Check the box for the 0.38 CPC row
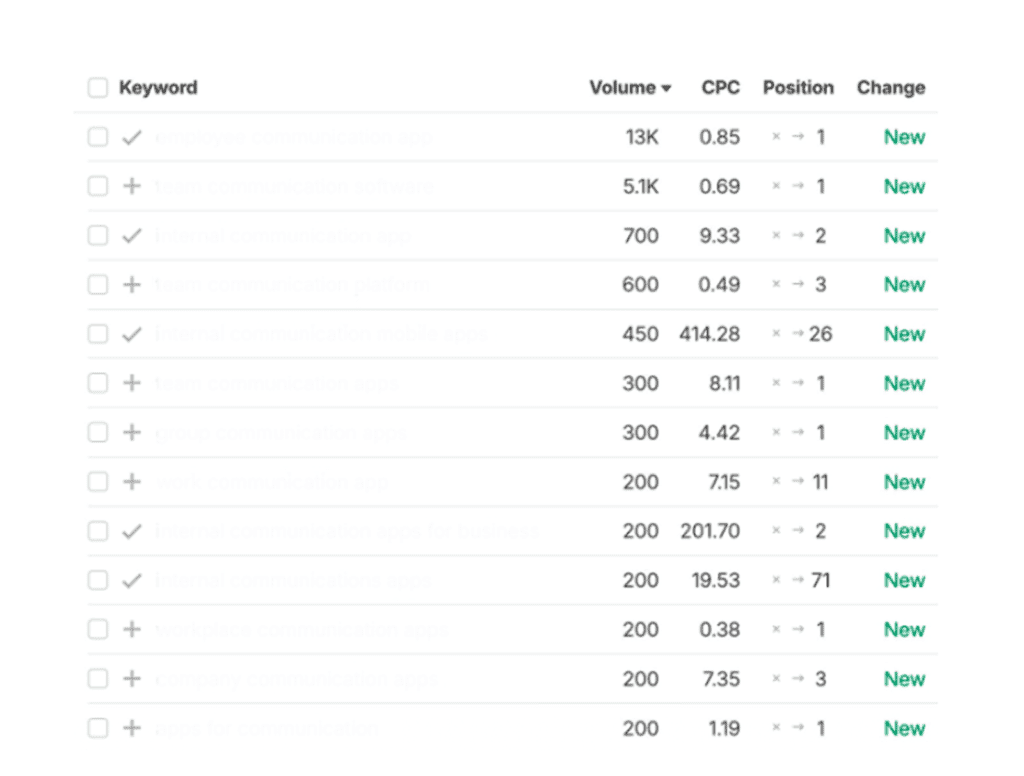 (x=97, y=629)
